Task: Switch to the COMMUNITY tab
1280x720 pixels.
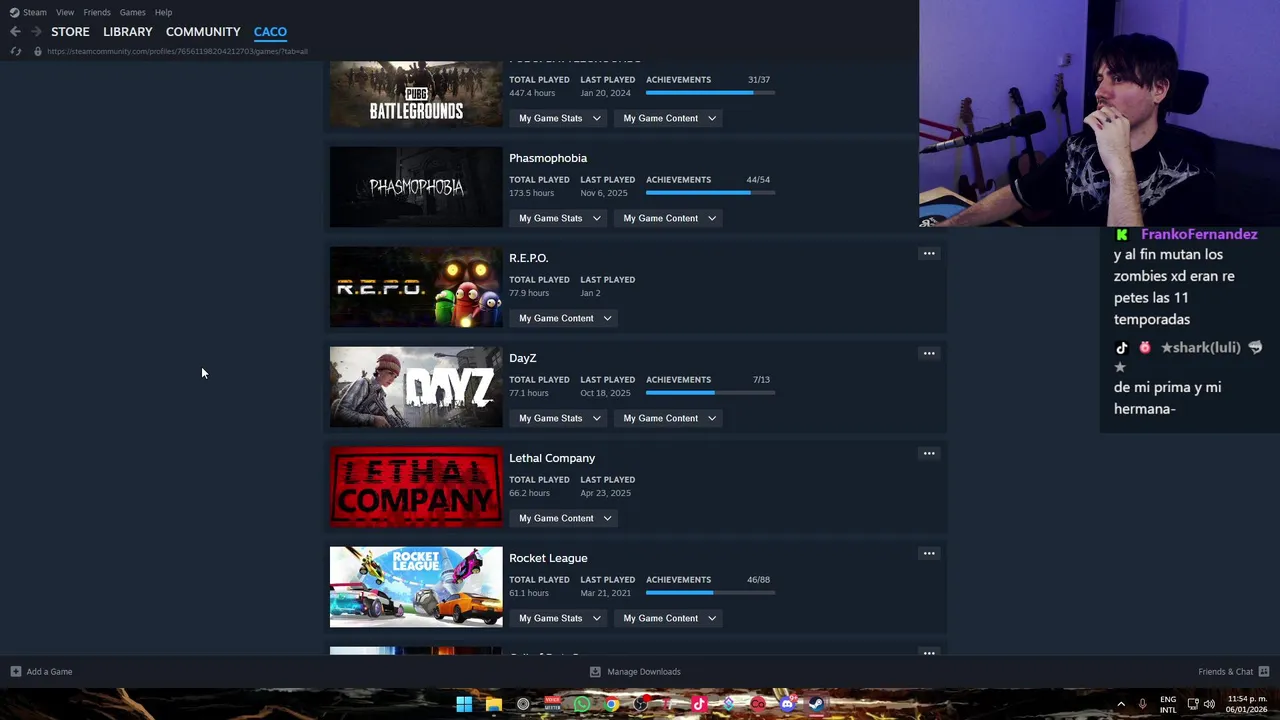Action: pyautogui.click(x=203, y=32)
